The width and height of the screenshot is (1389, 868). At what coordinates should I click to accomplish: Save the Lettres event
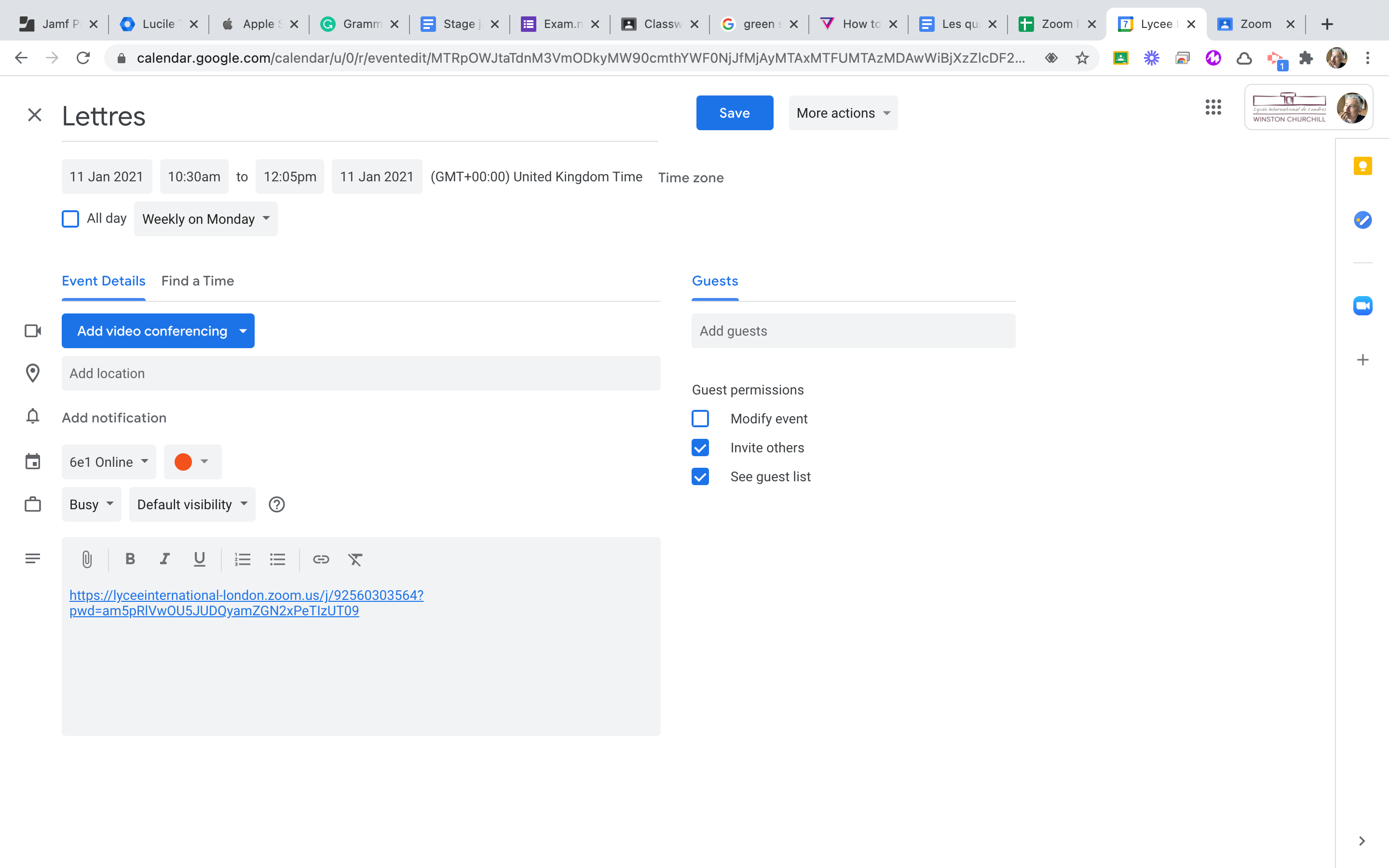(x=734, y=113)
